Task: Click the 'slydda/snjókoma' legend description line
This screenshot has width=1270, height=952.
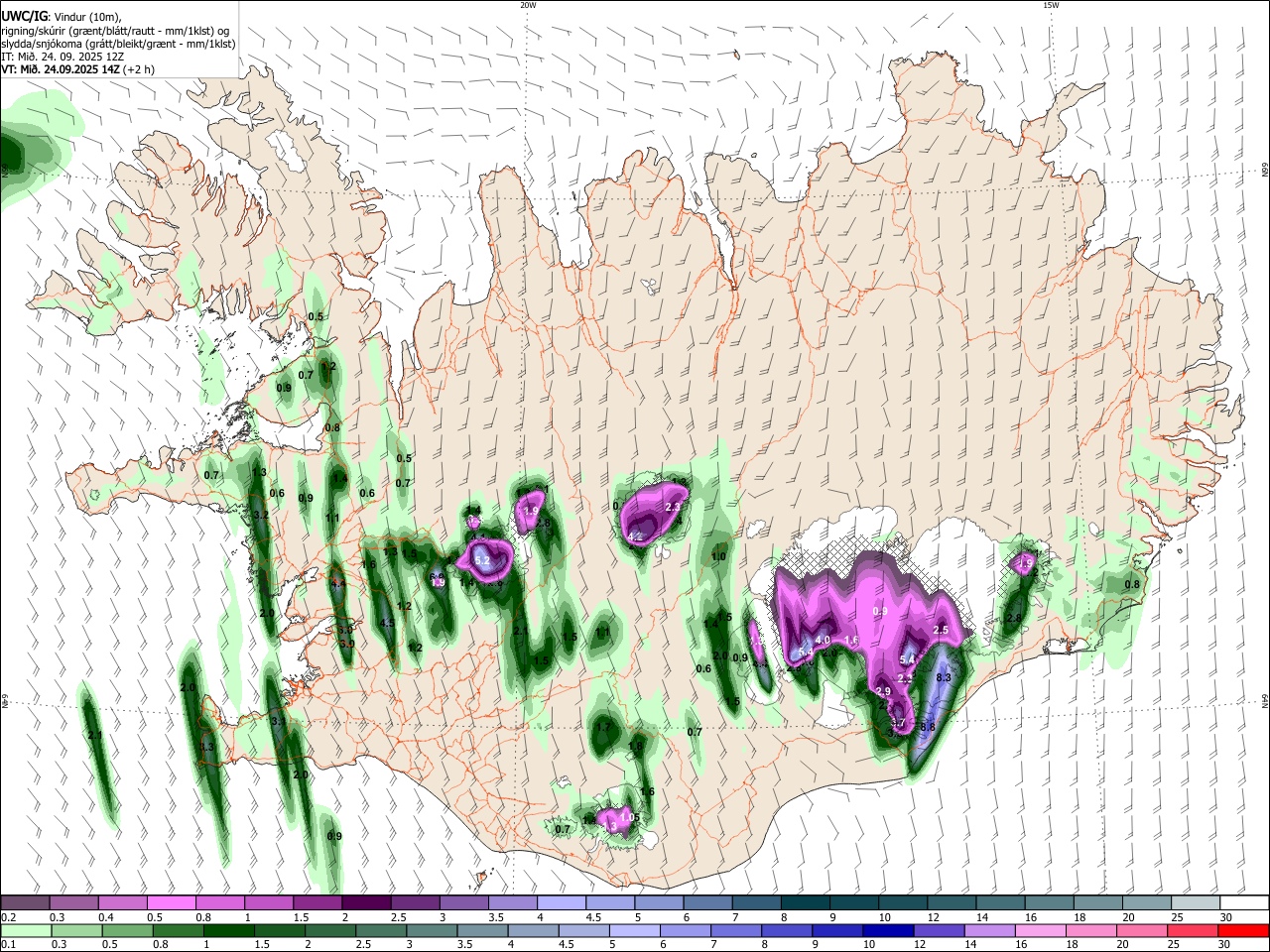Action: [x=118, y=44]
